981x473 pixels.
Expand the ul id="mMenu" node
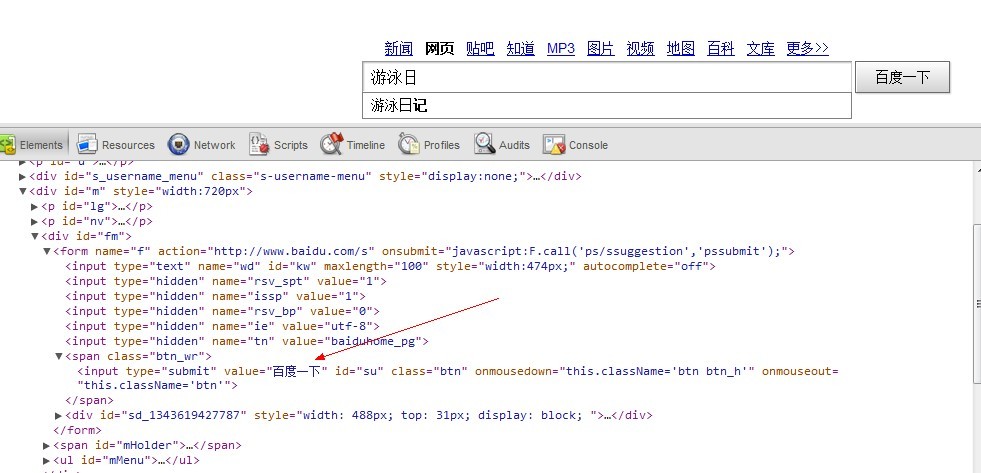click(x=47, y=460)
